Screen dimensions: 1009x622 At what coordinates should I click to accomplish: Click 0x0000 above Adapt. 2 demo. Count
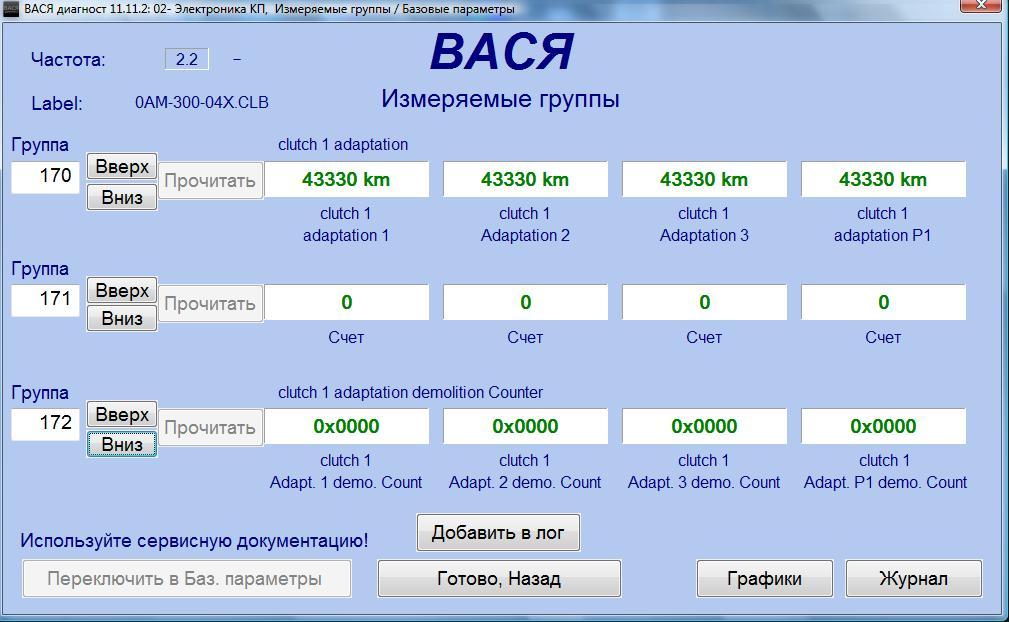tap(525, 426)
